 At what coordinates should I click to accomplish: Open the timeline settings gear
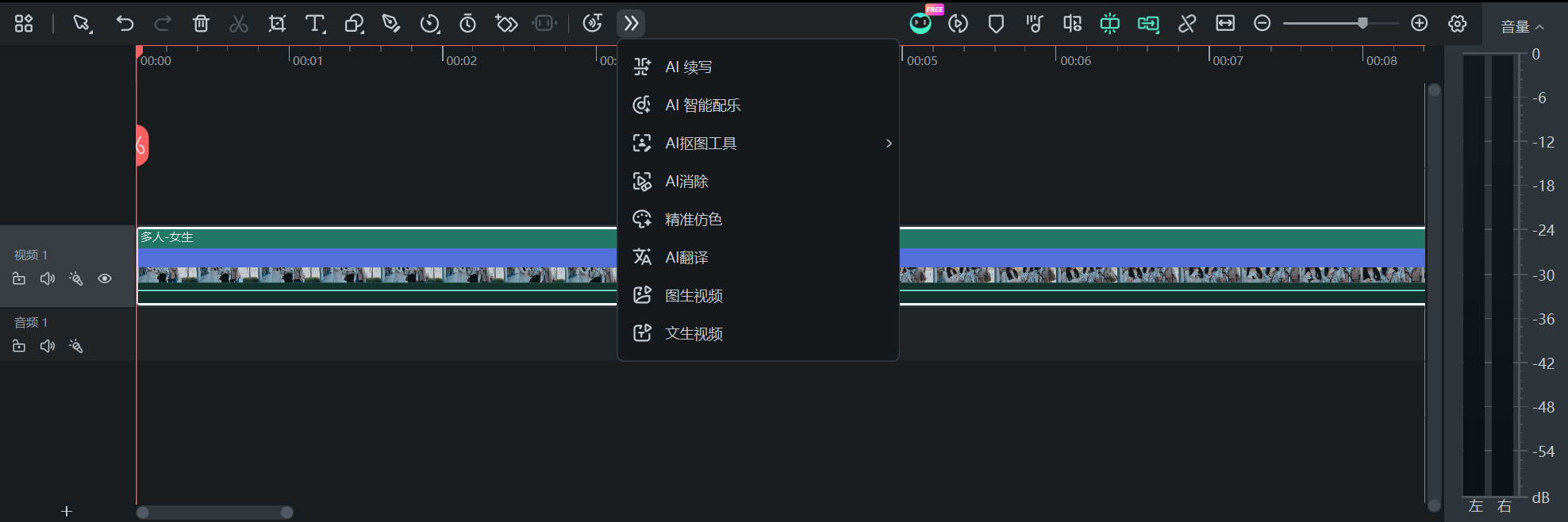point(1458,24)
